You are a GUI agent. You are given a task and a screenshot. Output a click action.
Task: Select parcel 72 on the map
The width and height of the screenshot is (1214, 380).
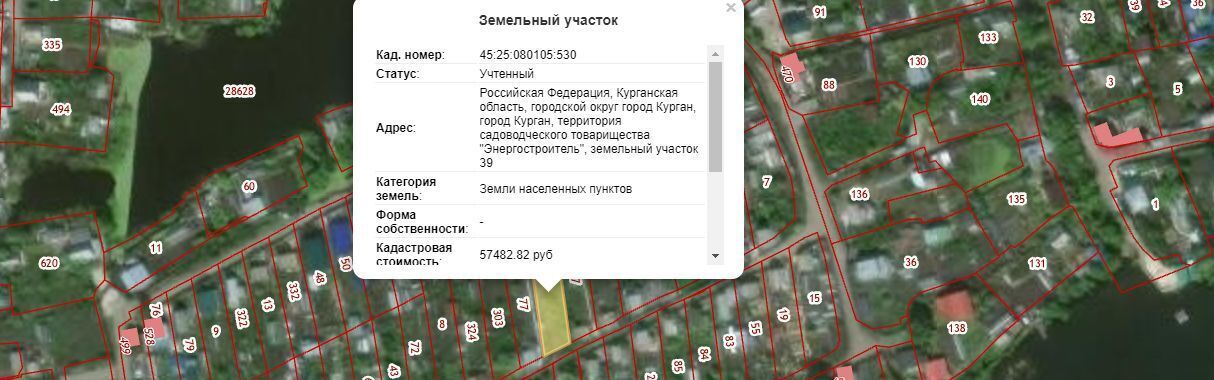tap(414, 348)
